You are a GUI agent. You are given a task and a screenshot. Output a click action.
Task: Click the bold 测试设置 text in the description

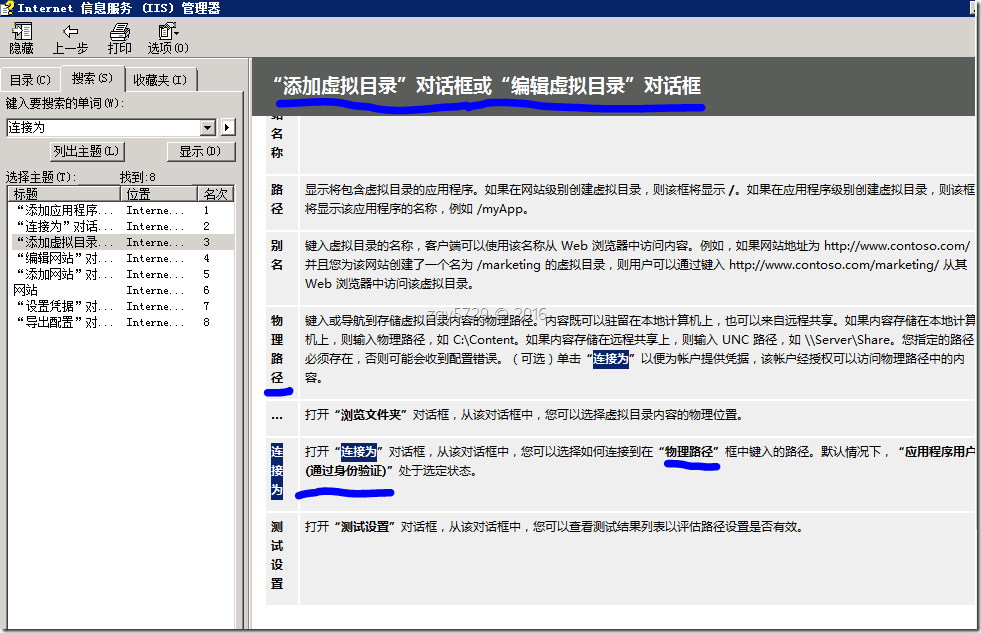coord(365,527)
